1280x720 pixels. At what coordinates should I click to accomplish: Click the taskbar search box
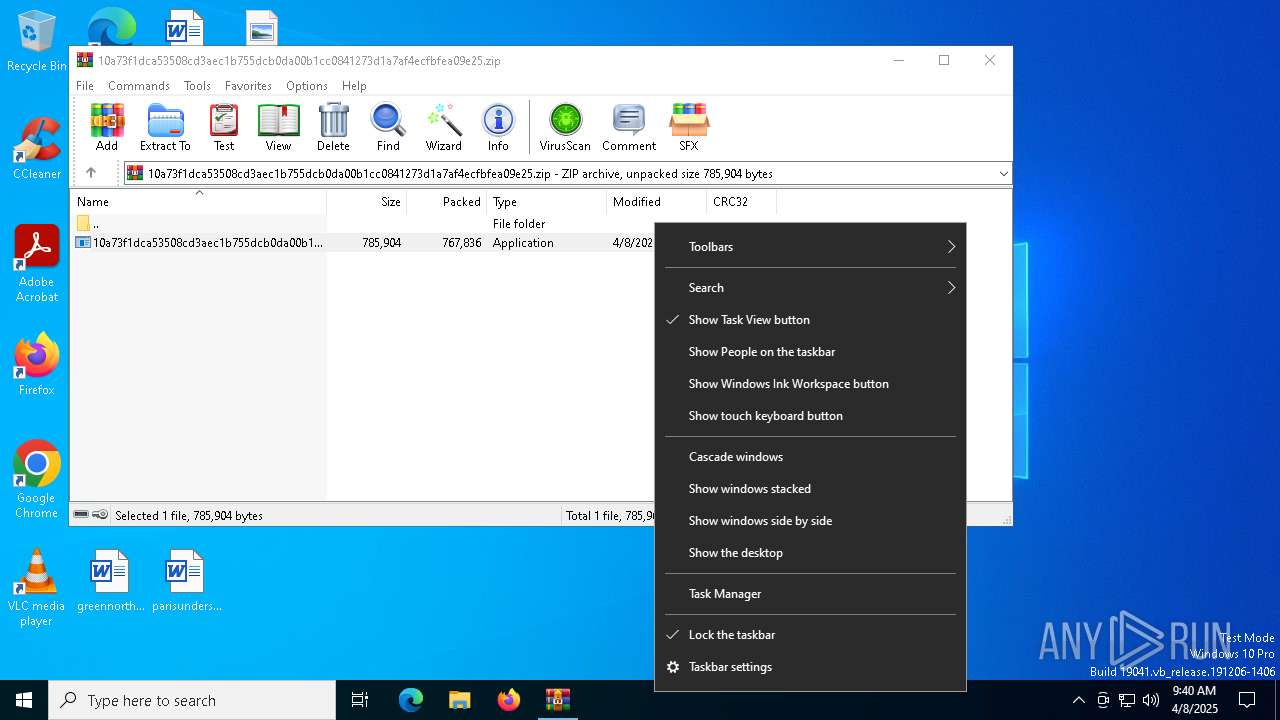192,700
